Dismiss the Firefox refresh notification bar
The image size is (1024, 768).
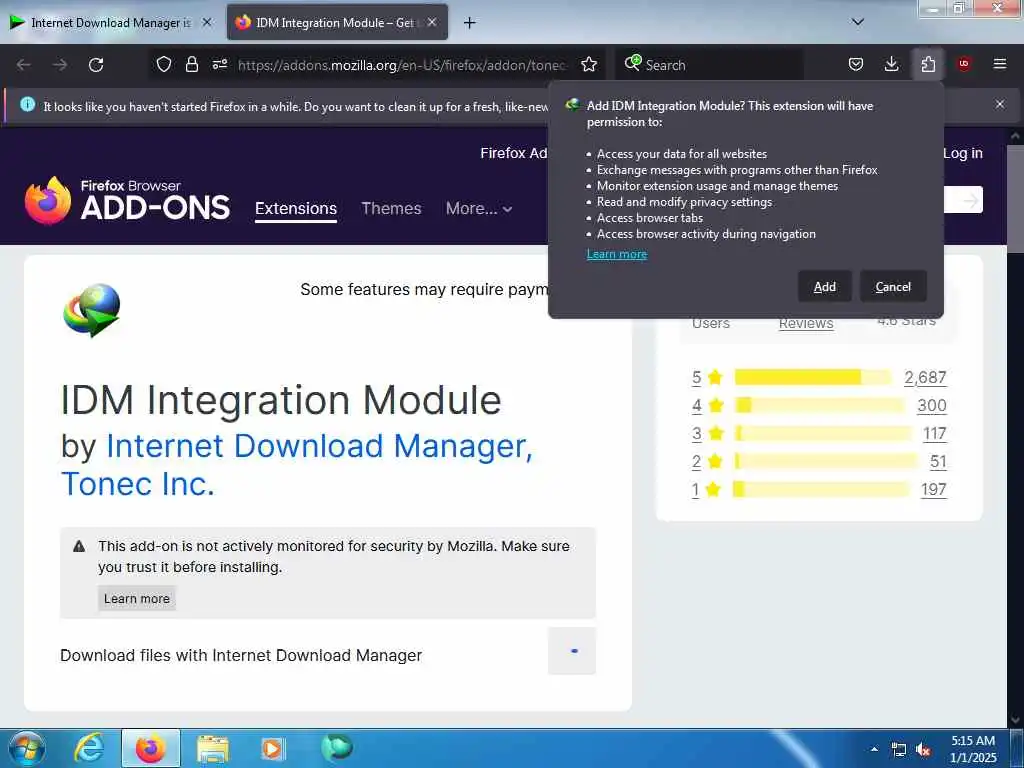coord(1000,104)
